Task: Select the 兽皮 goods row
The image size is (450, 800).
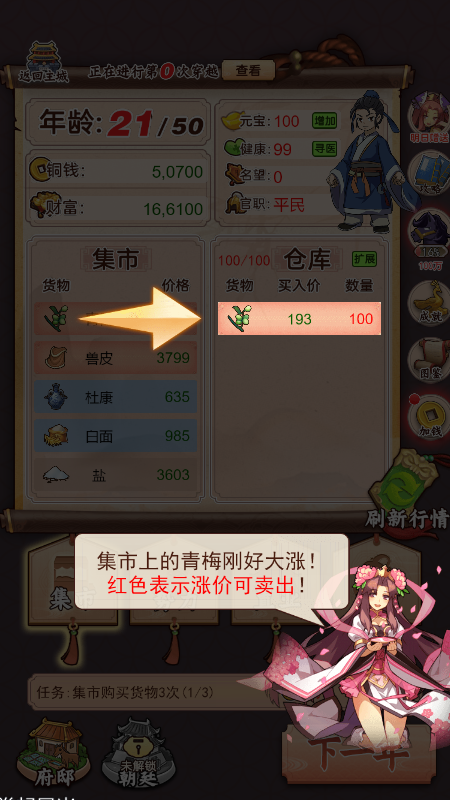Action: click(x=116, y=358)
